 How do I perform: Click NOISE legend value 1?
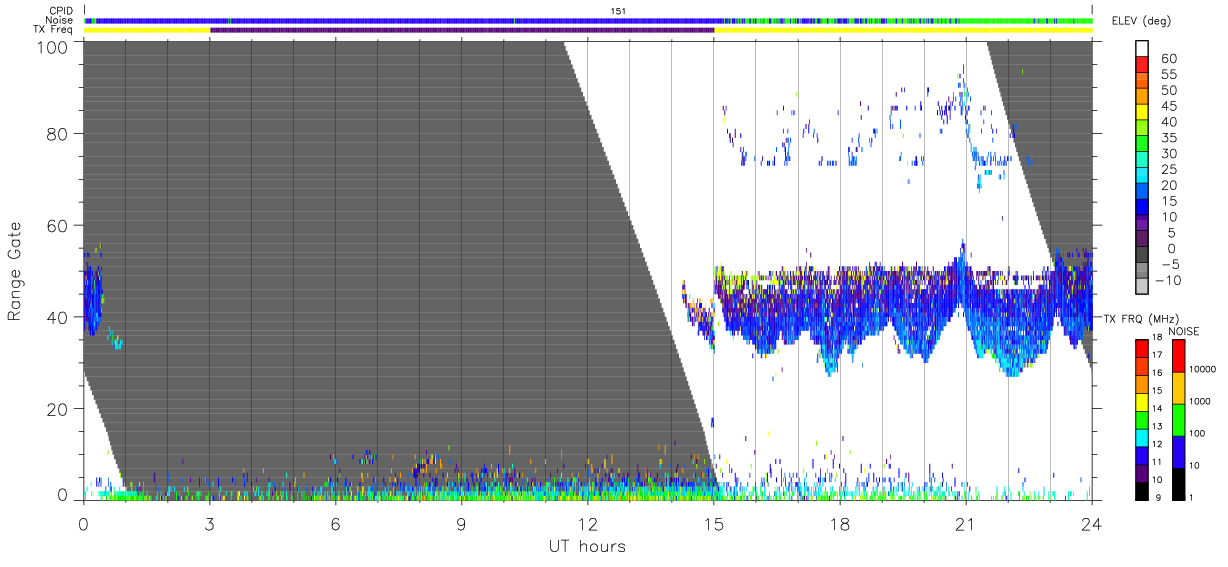[x=1191, y=497]
